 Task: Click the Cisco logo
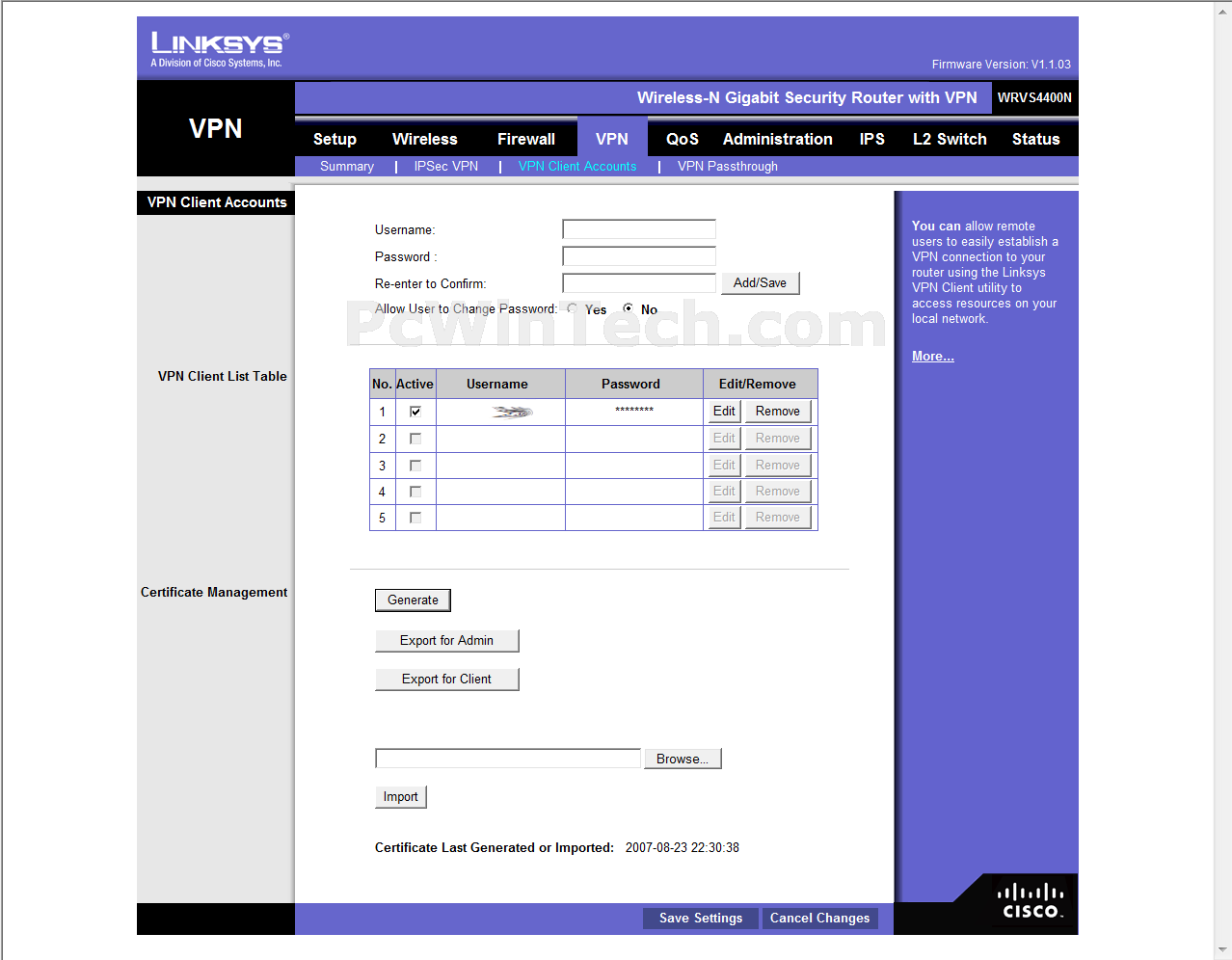(x=1031, y=902)
